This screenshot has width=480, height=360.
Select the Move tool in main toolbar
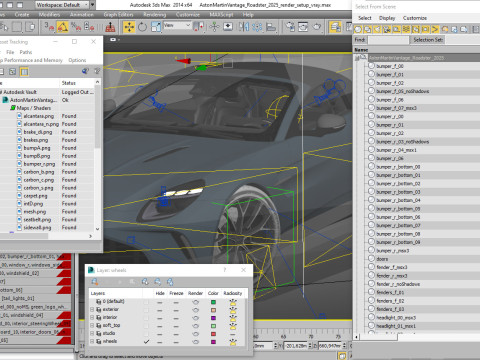tap(129, 27)
